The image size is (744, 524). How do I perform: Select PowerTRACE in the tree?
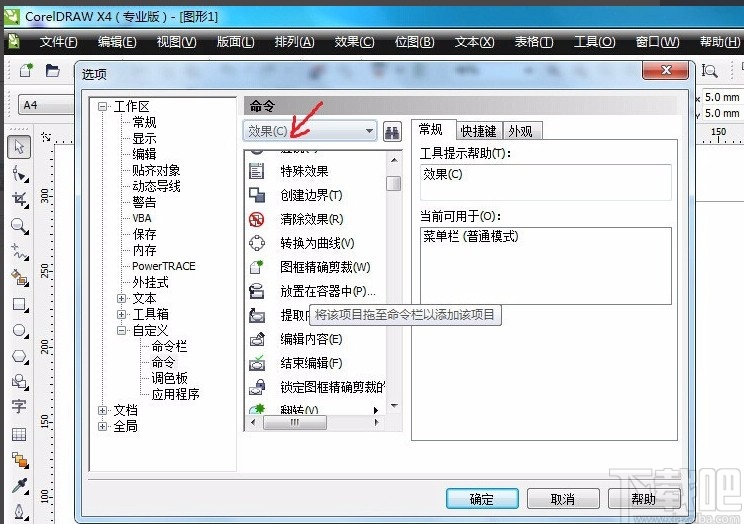coord(164,266)
